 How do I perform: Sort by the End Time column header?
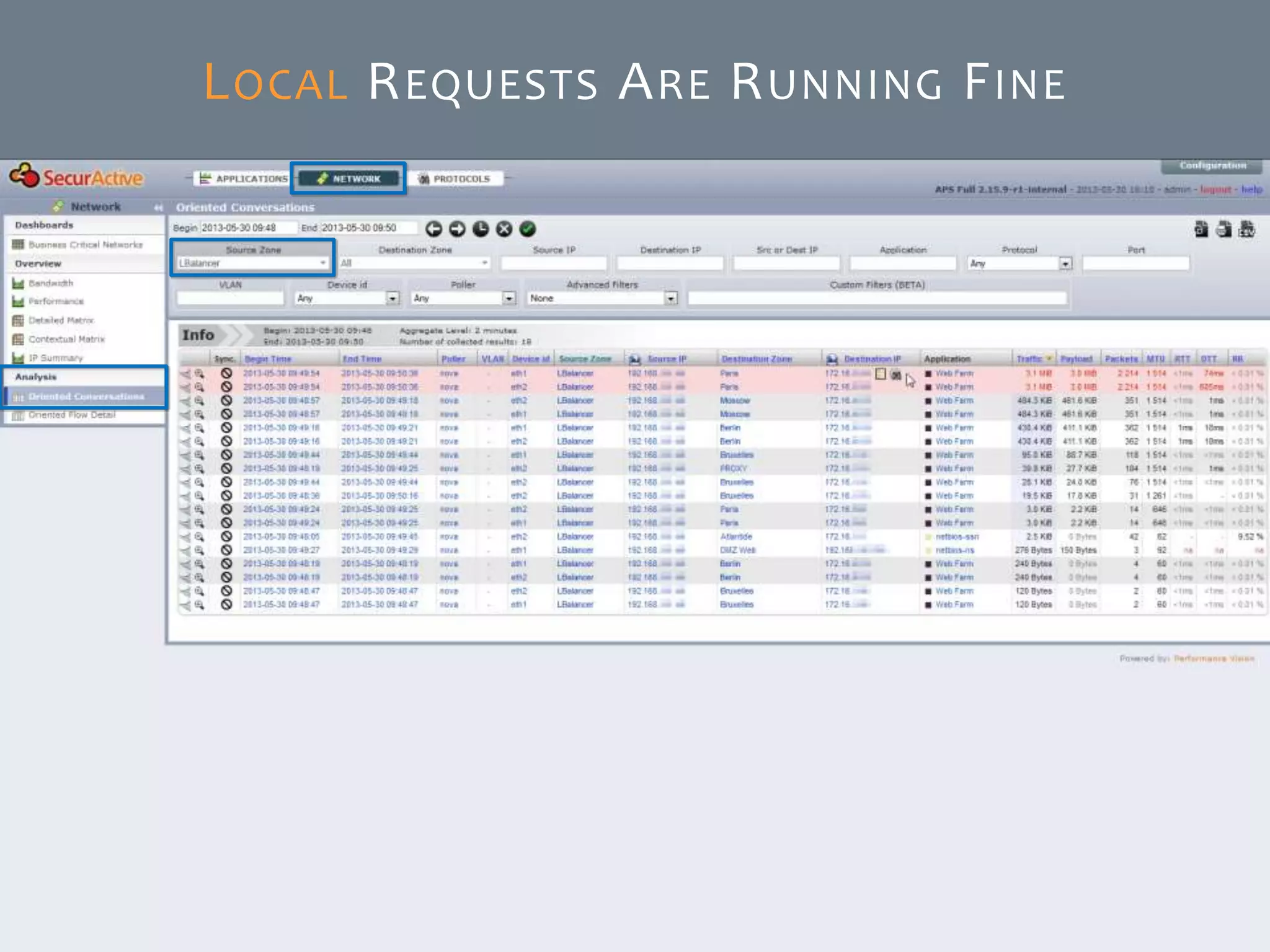pos(363,359)
